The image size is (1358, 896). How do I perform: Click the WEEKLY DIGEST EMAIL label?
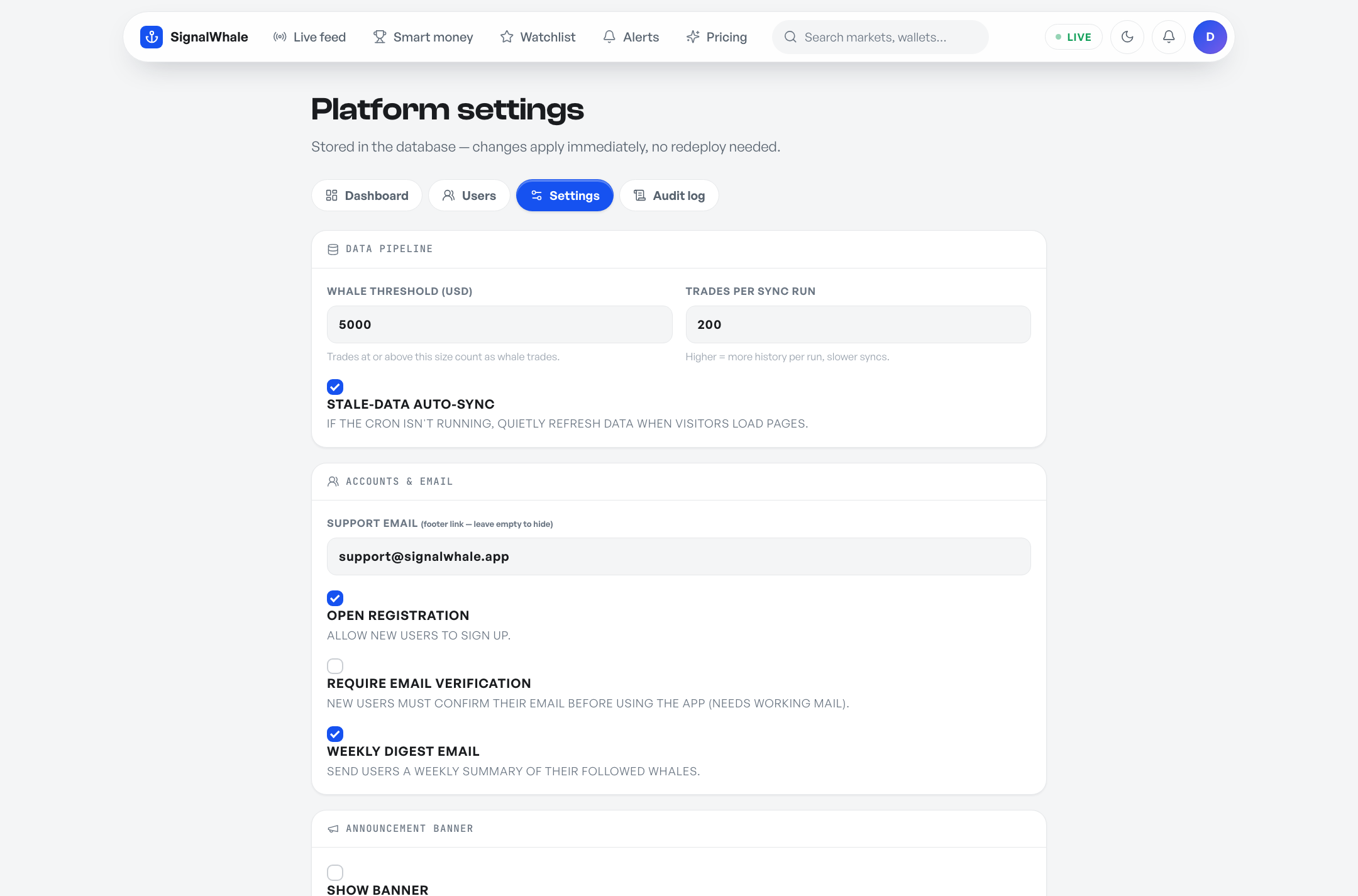point(403,751)
